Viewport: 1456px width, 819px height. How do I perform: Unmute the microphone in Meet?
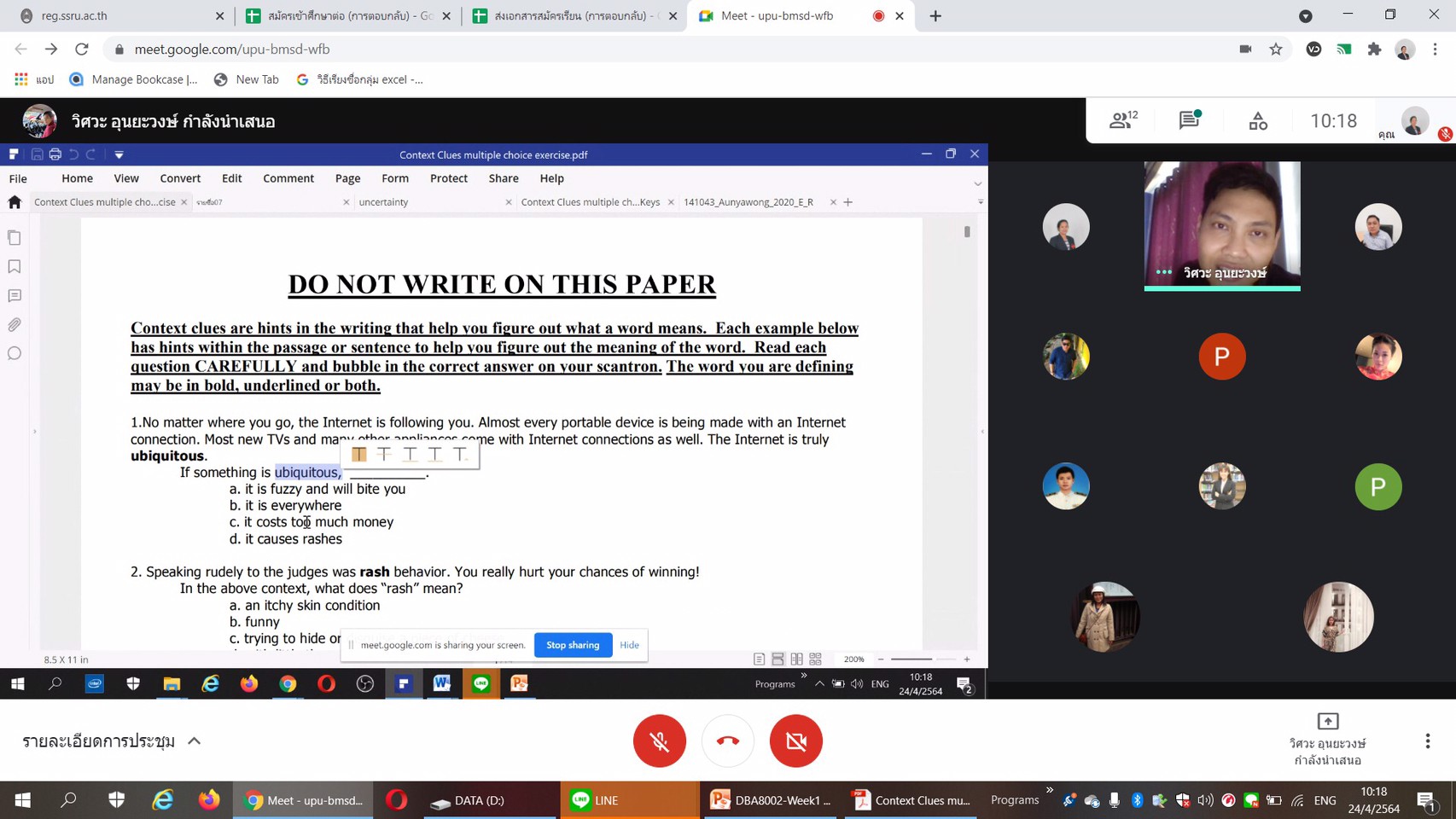(659, 741)
